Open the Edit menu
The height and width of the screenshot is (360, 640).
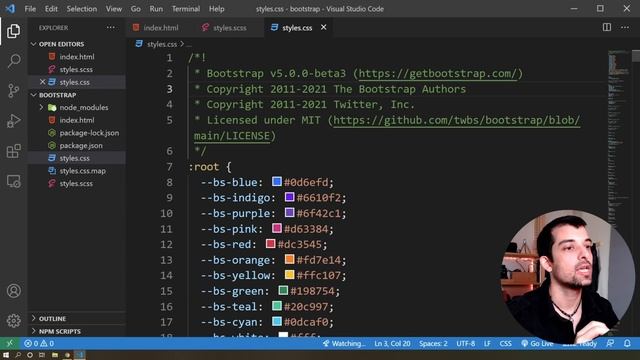point(51,9)
